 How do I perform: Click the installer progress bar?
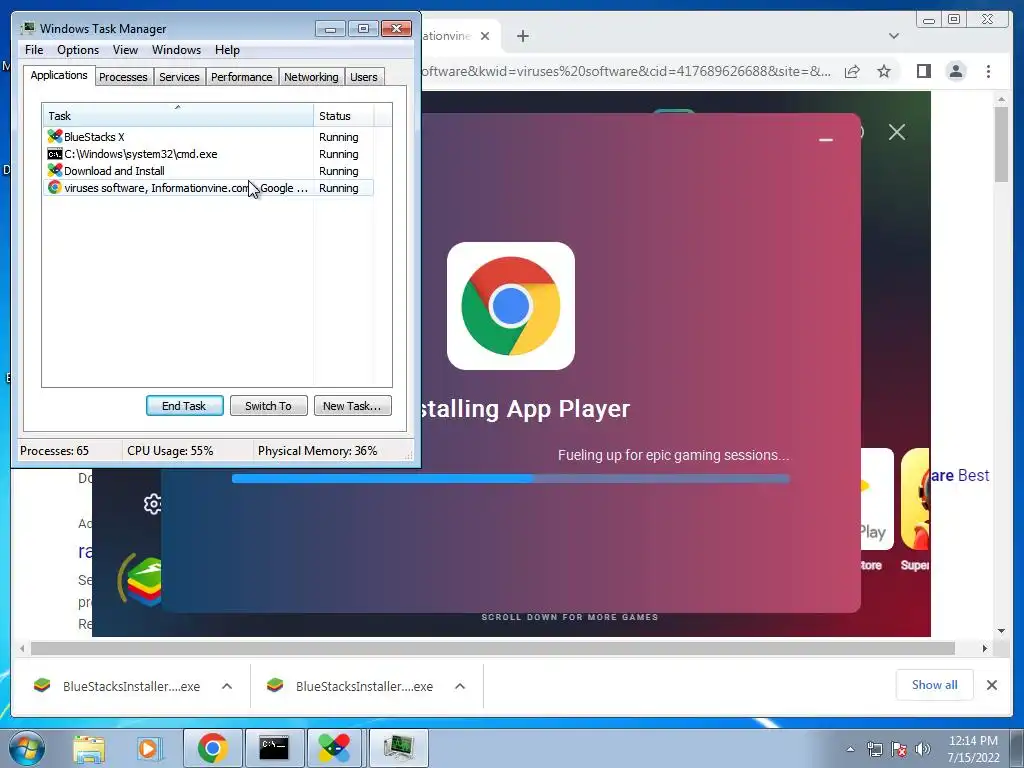click(x=511, y=479)
